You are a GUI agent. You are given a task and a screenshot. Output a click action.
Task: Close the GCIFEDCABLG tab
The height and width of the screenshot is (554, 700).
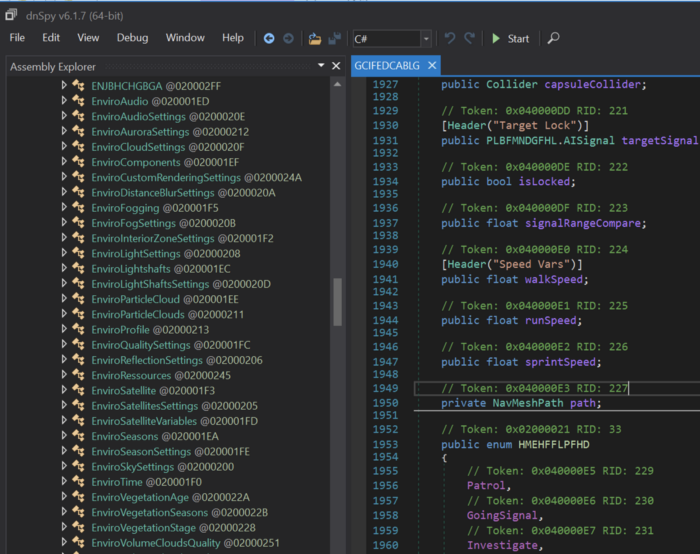tap(433, 65)
